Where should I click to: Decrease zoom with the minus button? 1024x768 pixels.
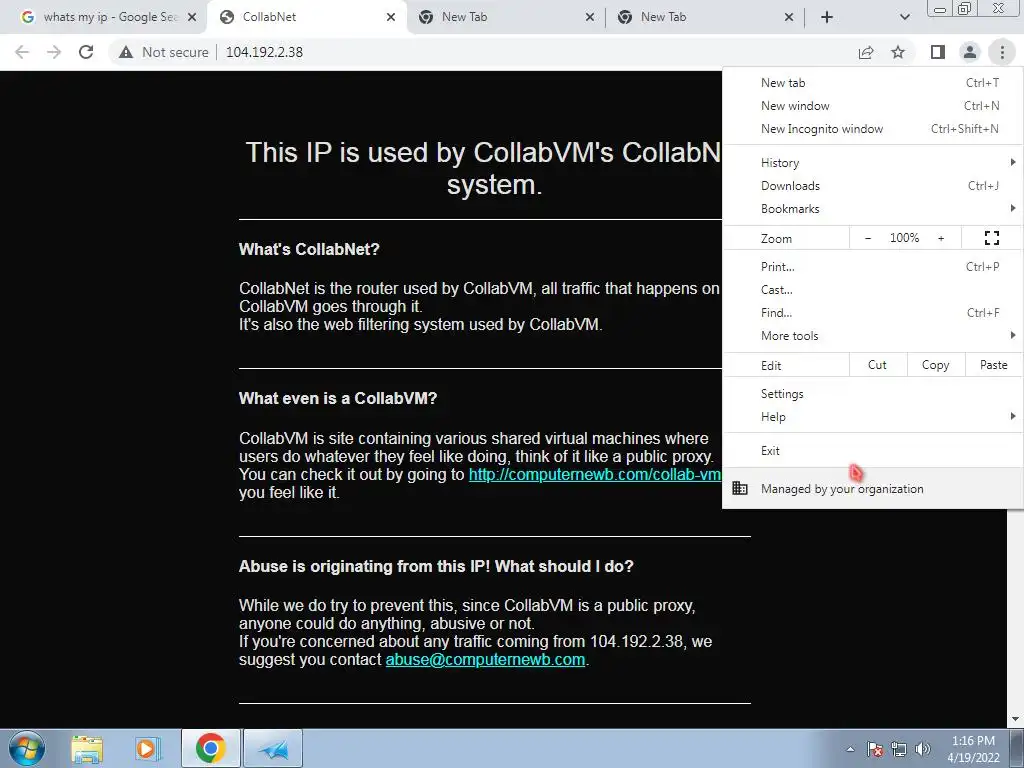pyautogui.click(x=868, y=238)
